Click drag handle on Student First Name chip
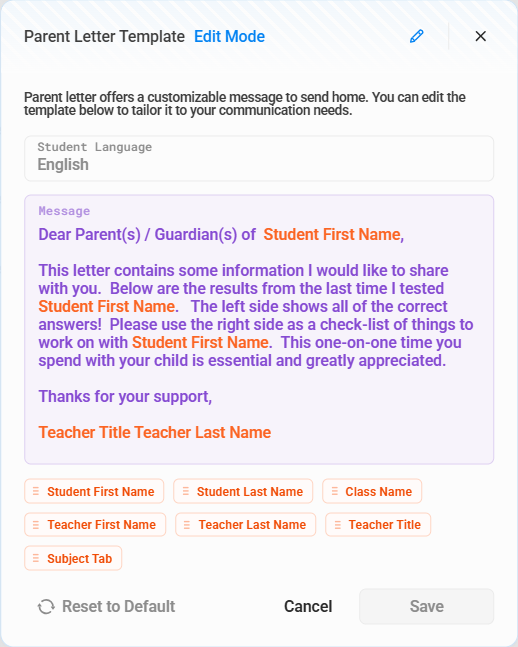Screen dimensions: 518x647 tap(36, 491)
